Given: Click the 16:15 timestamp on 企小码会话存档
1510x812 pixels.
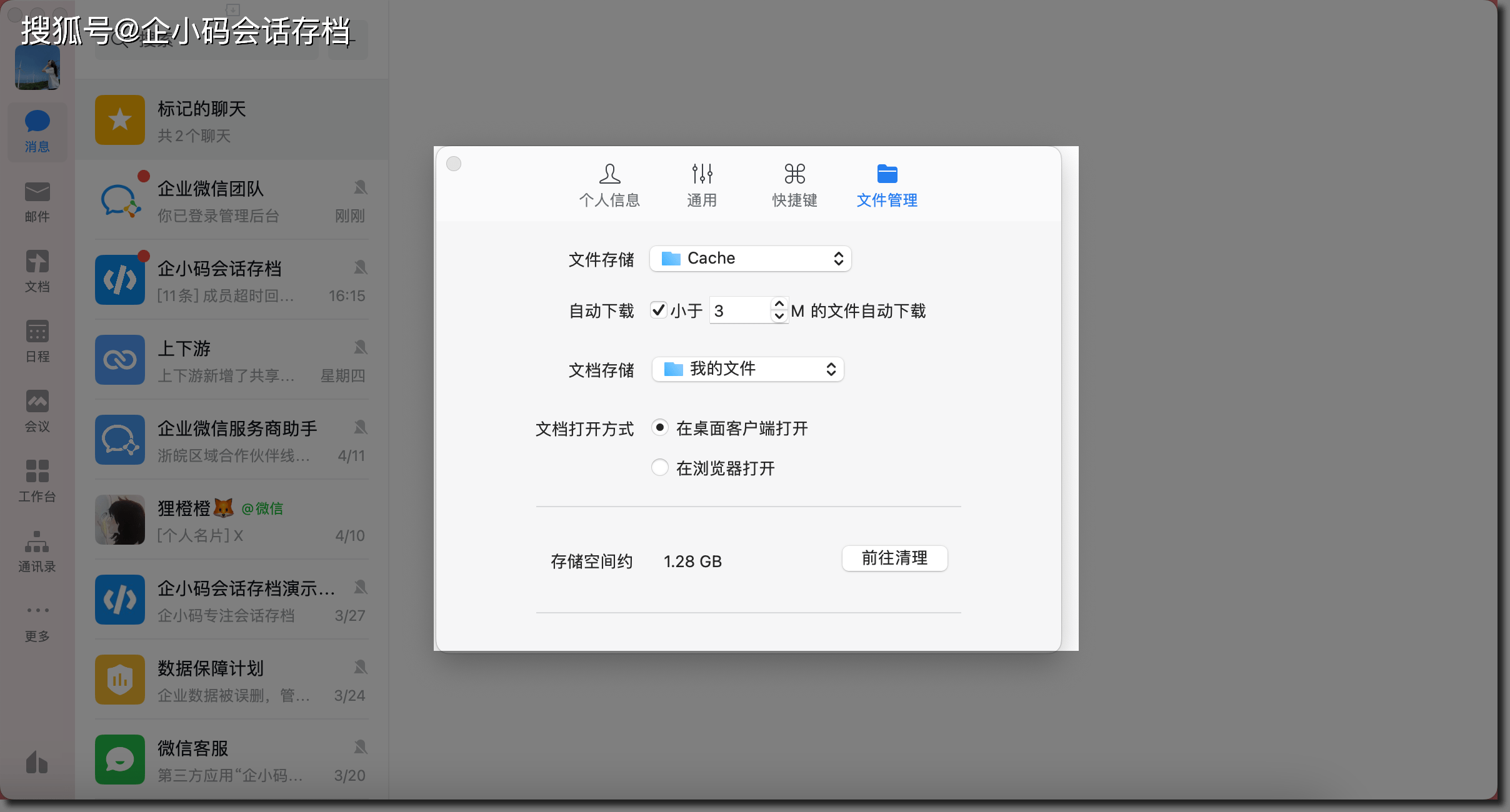Looking at the screenshot, I should (x=347, y=295).
